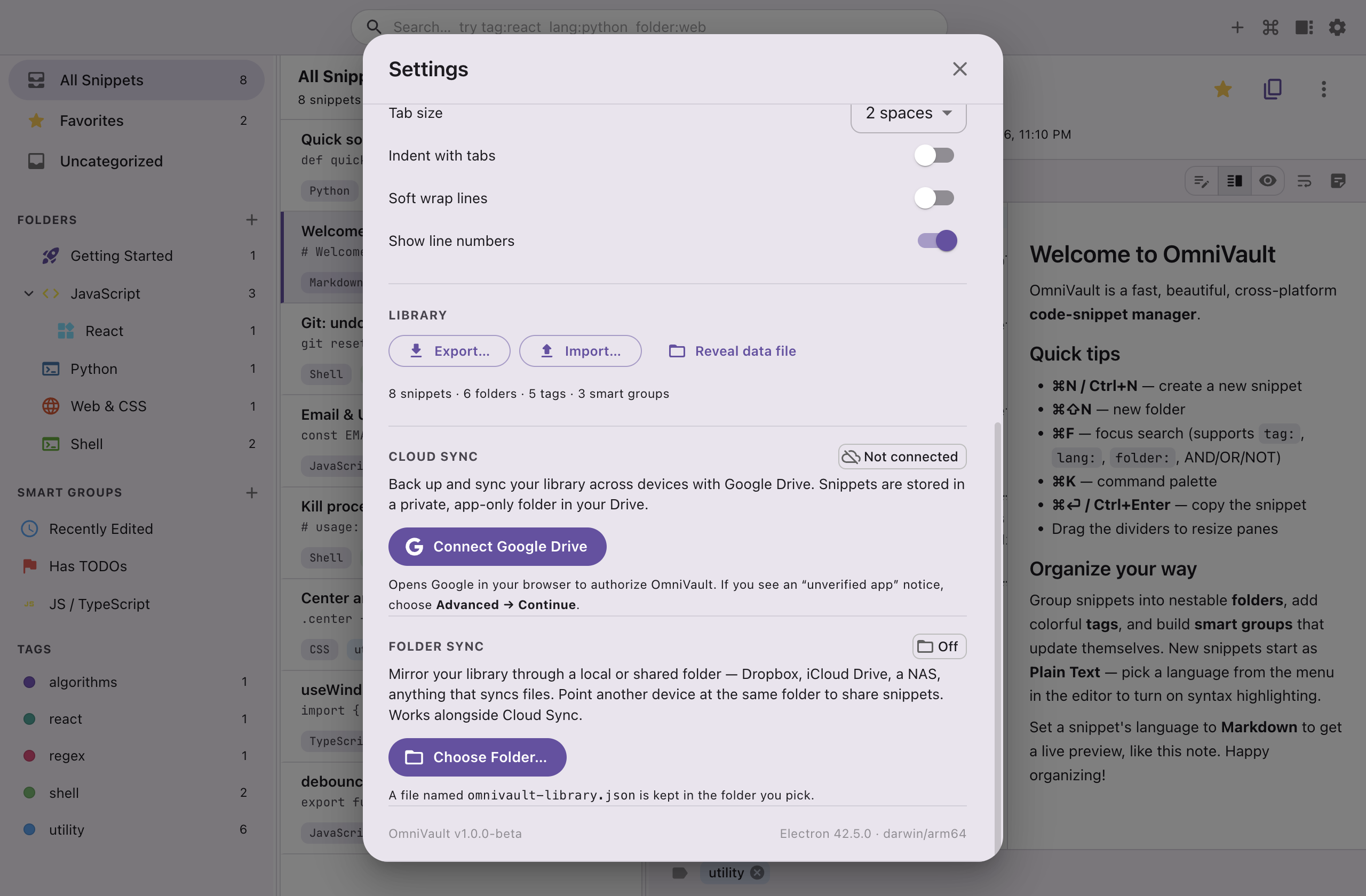Click Reveal data file link

733,351
